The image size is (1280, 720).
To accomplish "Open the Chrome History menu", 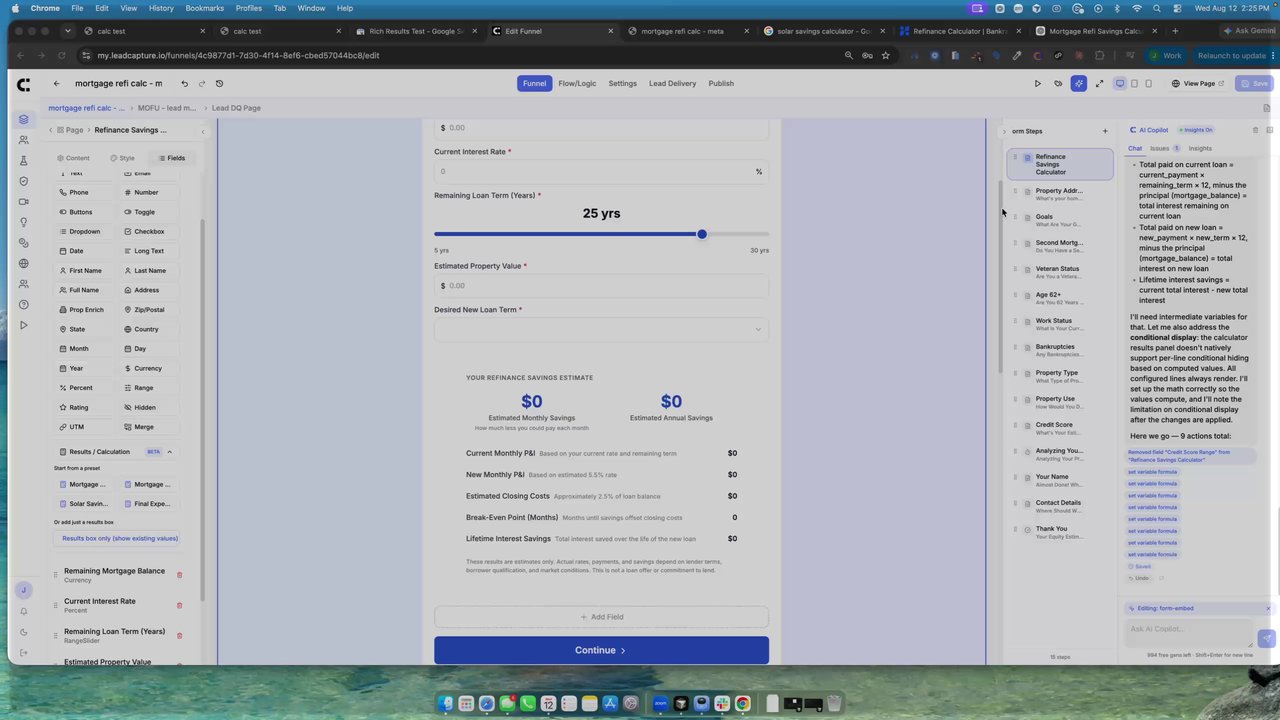I will tap(161, 8).
